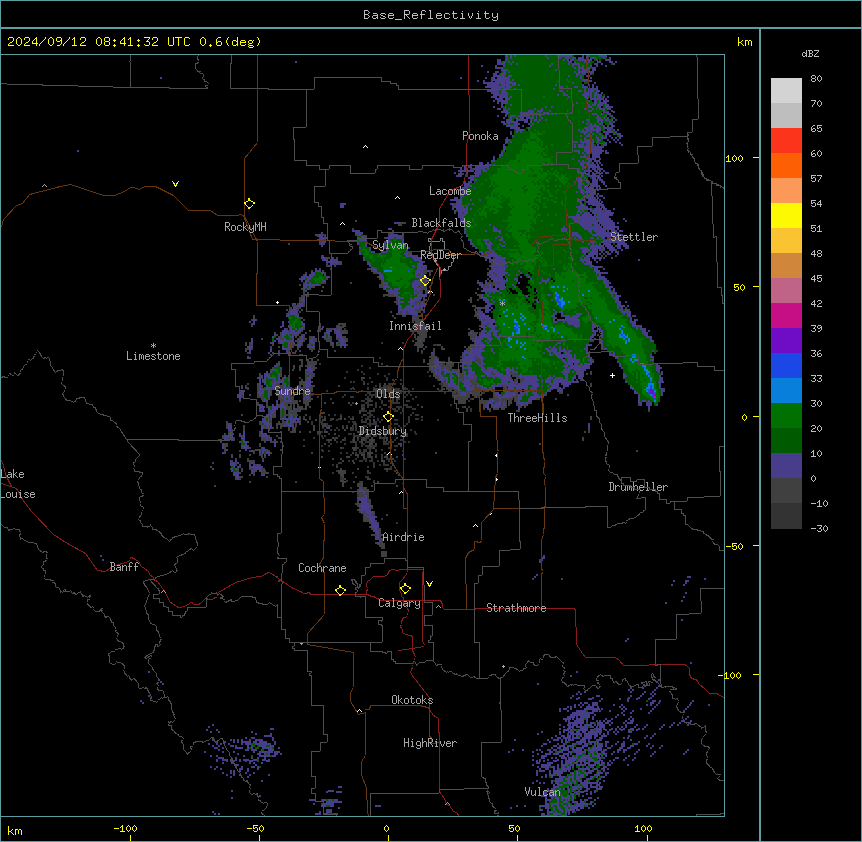Click the high-reflectivity storm core near Drumheller

651,391
